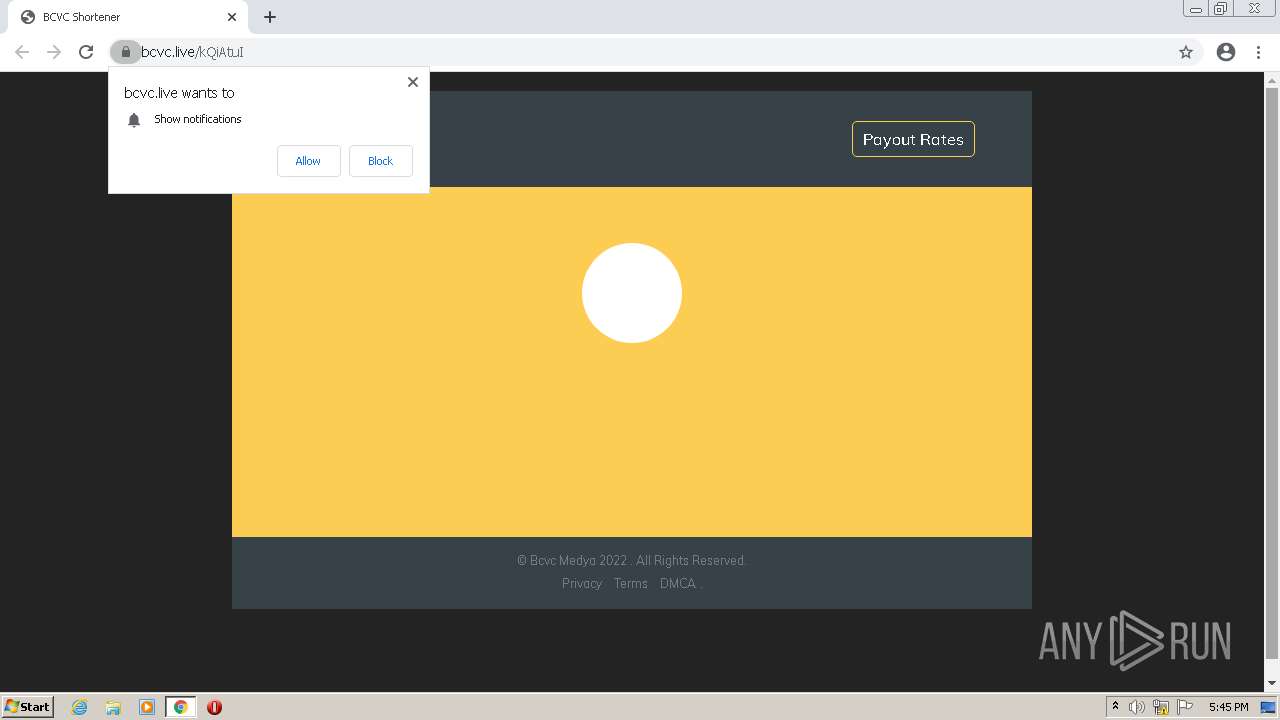Open the Privacy footer link

point(582,584)
